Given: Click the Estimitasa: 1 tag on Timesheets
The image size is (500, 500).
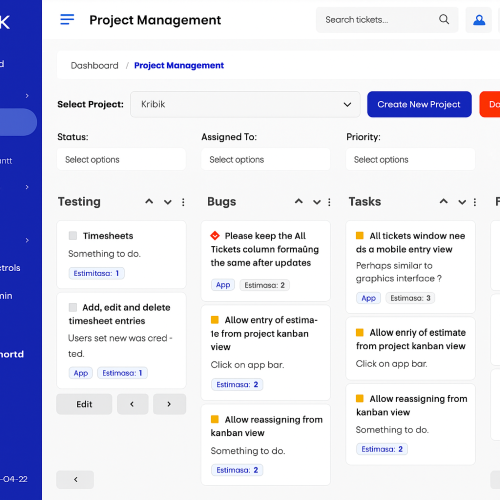Looking at the screenshot, I should 96,273.
